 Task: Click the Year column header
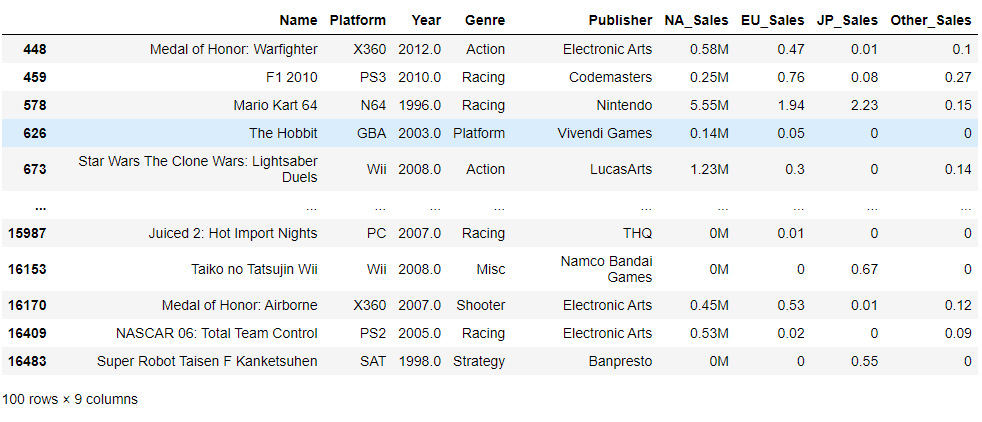pos(426,20)
